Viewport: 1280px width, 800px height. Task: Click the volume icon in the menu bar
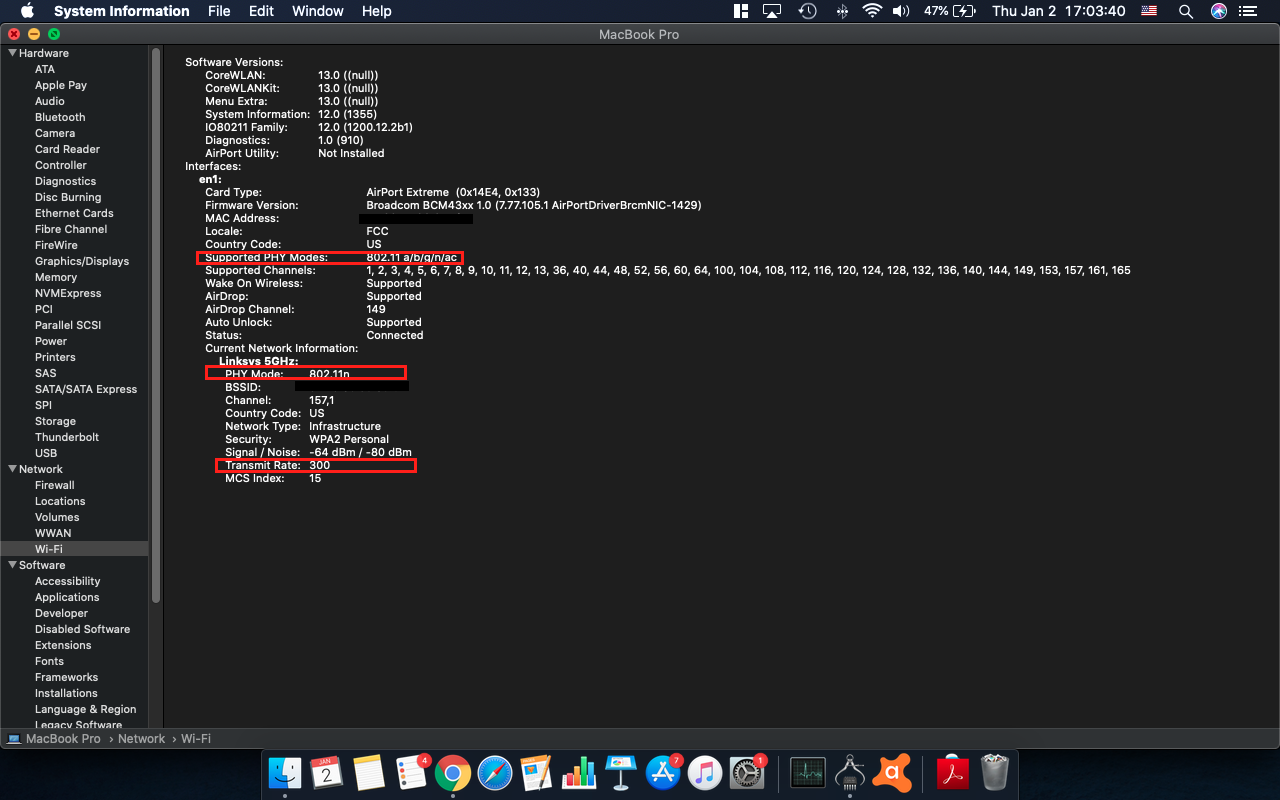900,11
